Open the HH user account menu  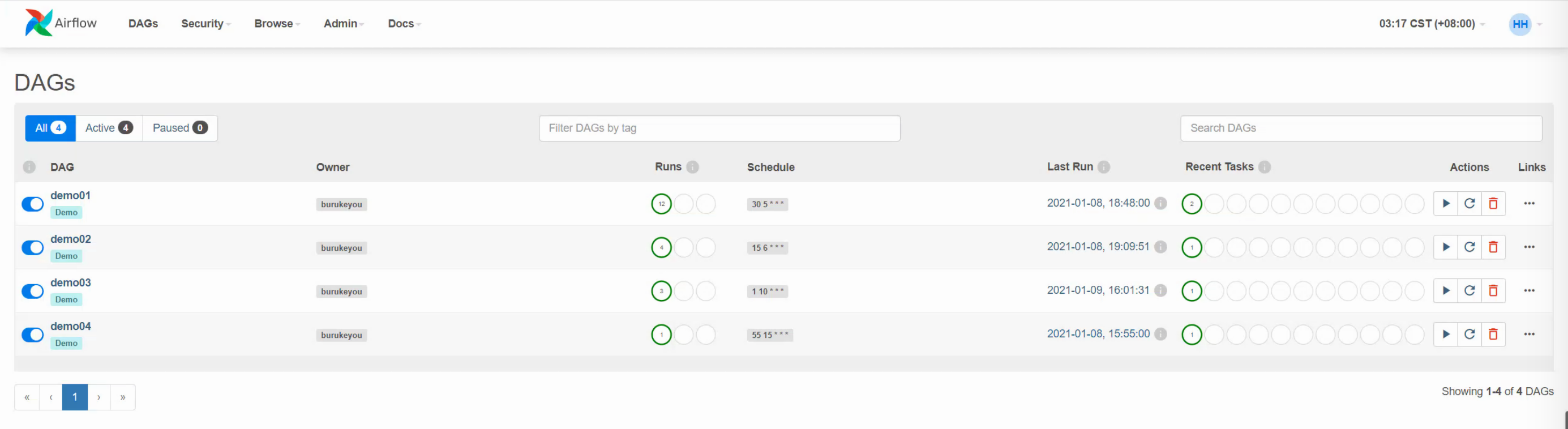click(1525, 24)
